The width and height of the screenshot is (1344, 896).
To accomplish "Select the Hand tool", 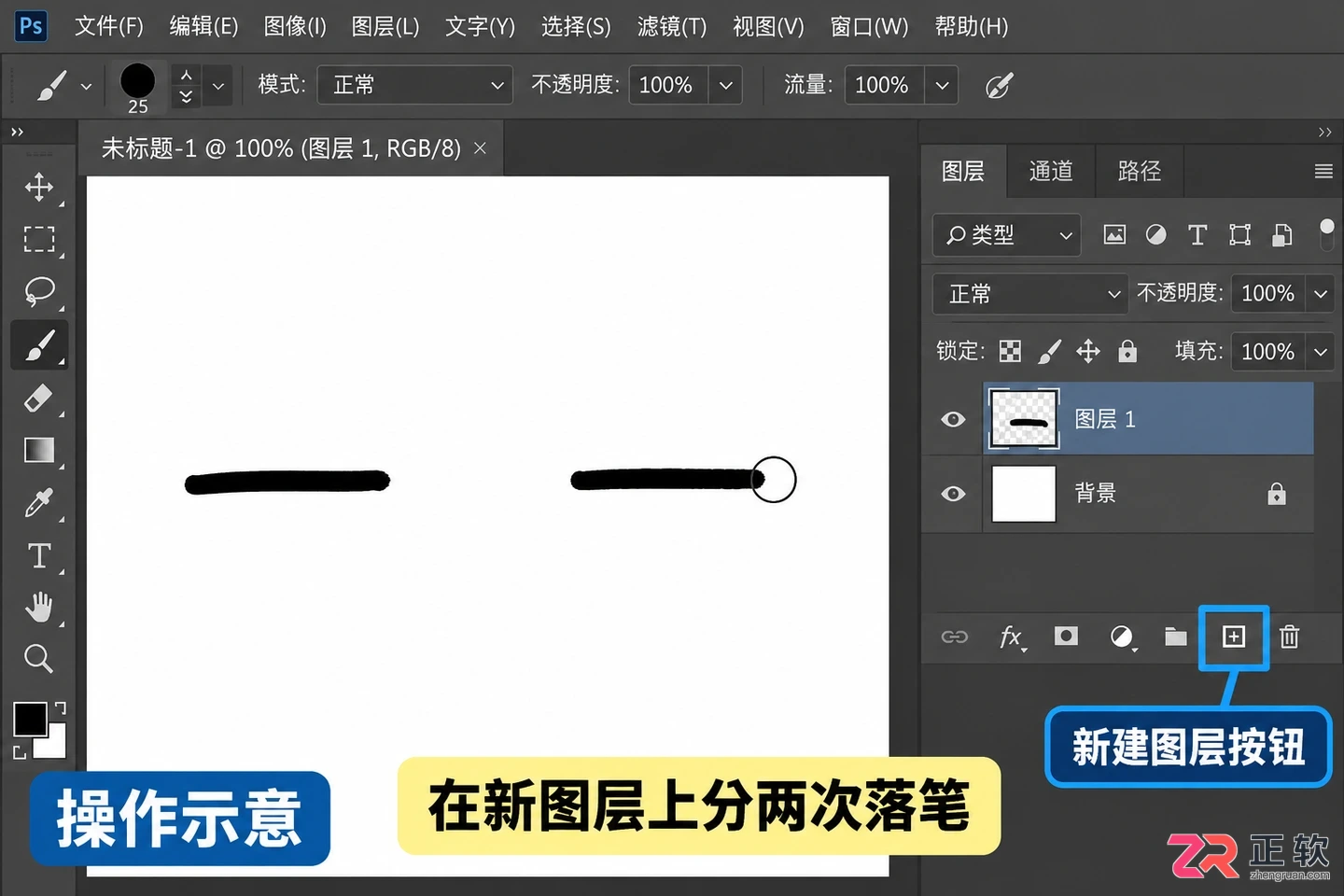I will [x=38, y=608].
